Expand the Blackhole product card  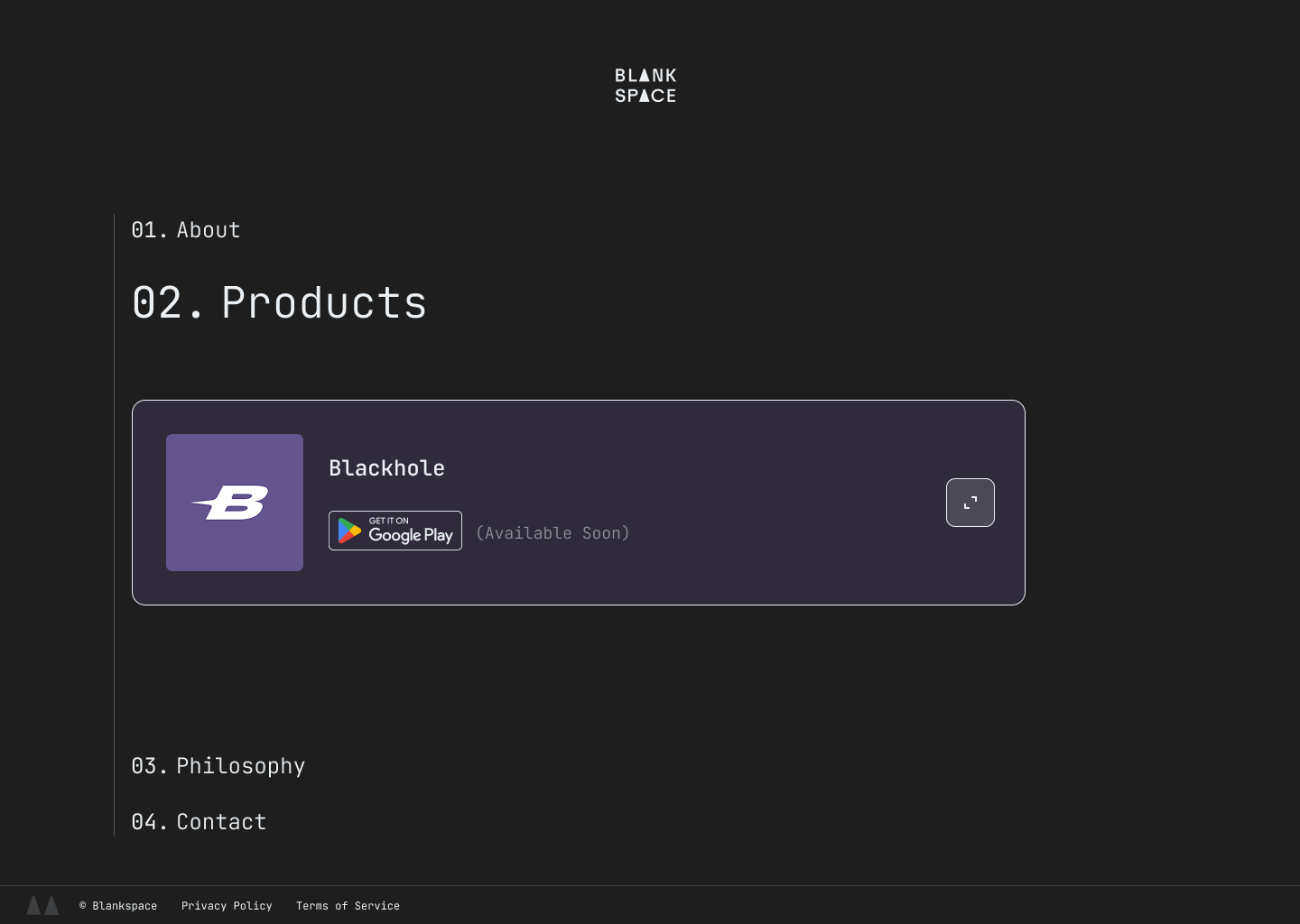tap(970, 503)
